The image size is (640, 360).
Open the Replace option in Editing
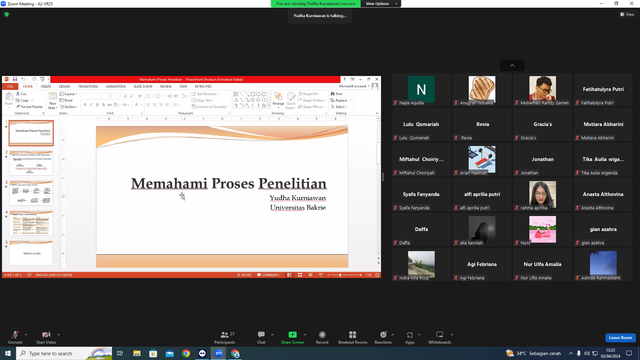340,100
